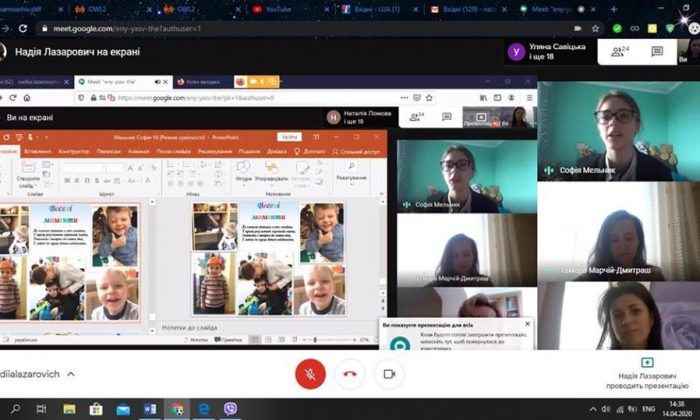
Task: Bookmark this page with star icon
Action: click(595, 28)
